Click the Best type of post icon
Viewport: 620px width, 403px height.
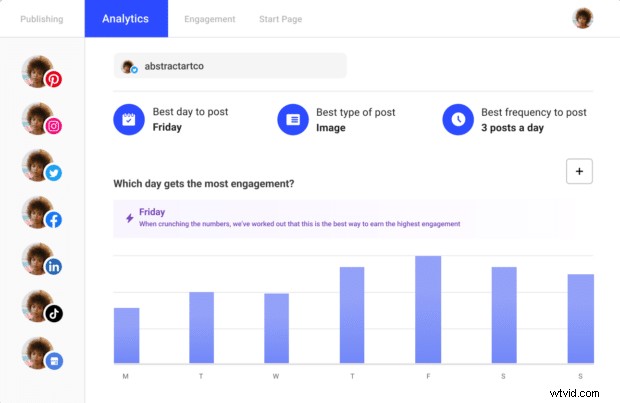tap(293, 119)
